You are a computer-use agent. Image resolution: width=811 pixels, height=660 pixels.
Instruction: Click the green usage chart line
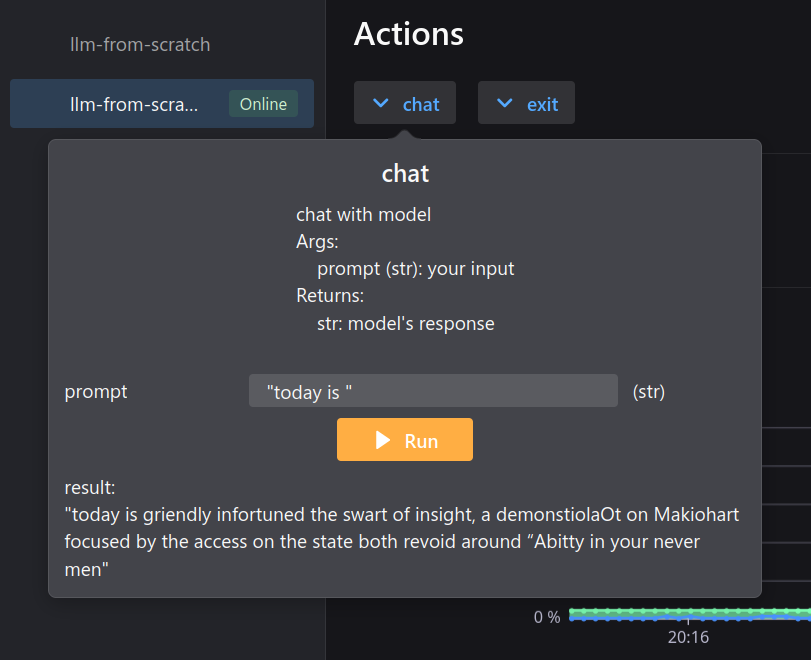tap(690, 610)
